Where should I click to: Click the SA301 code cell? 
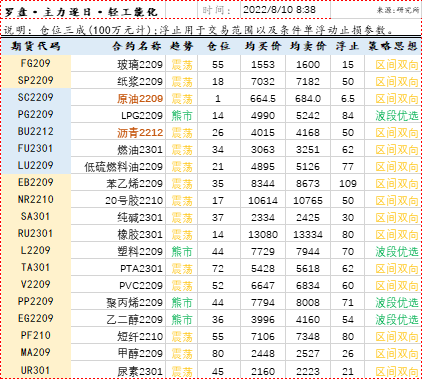(x=36, y=216)
